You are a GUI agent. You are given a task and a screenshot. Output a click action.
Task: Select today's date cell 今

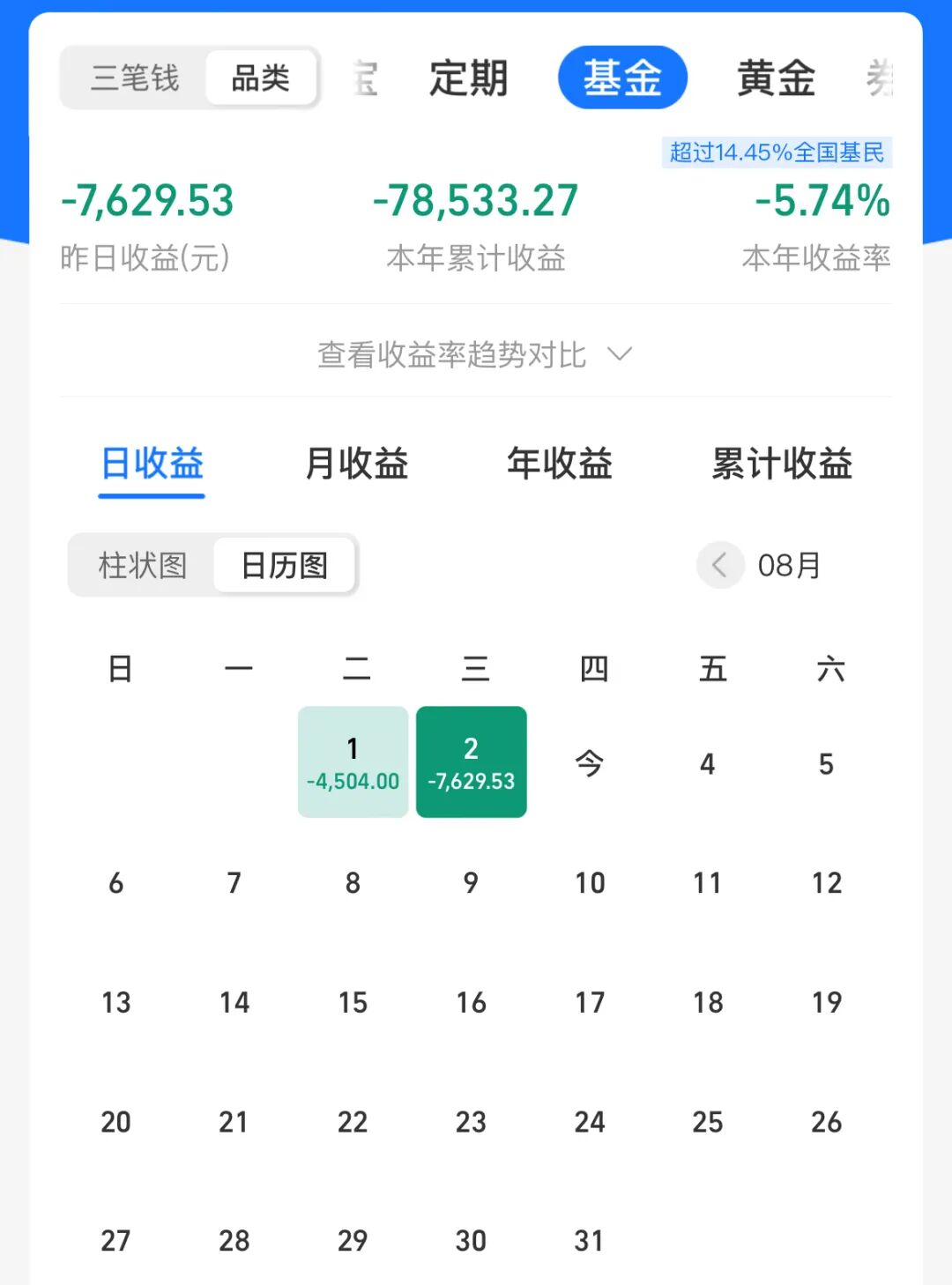(x=590, y=763)
